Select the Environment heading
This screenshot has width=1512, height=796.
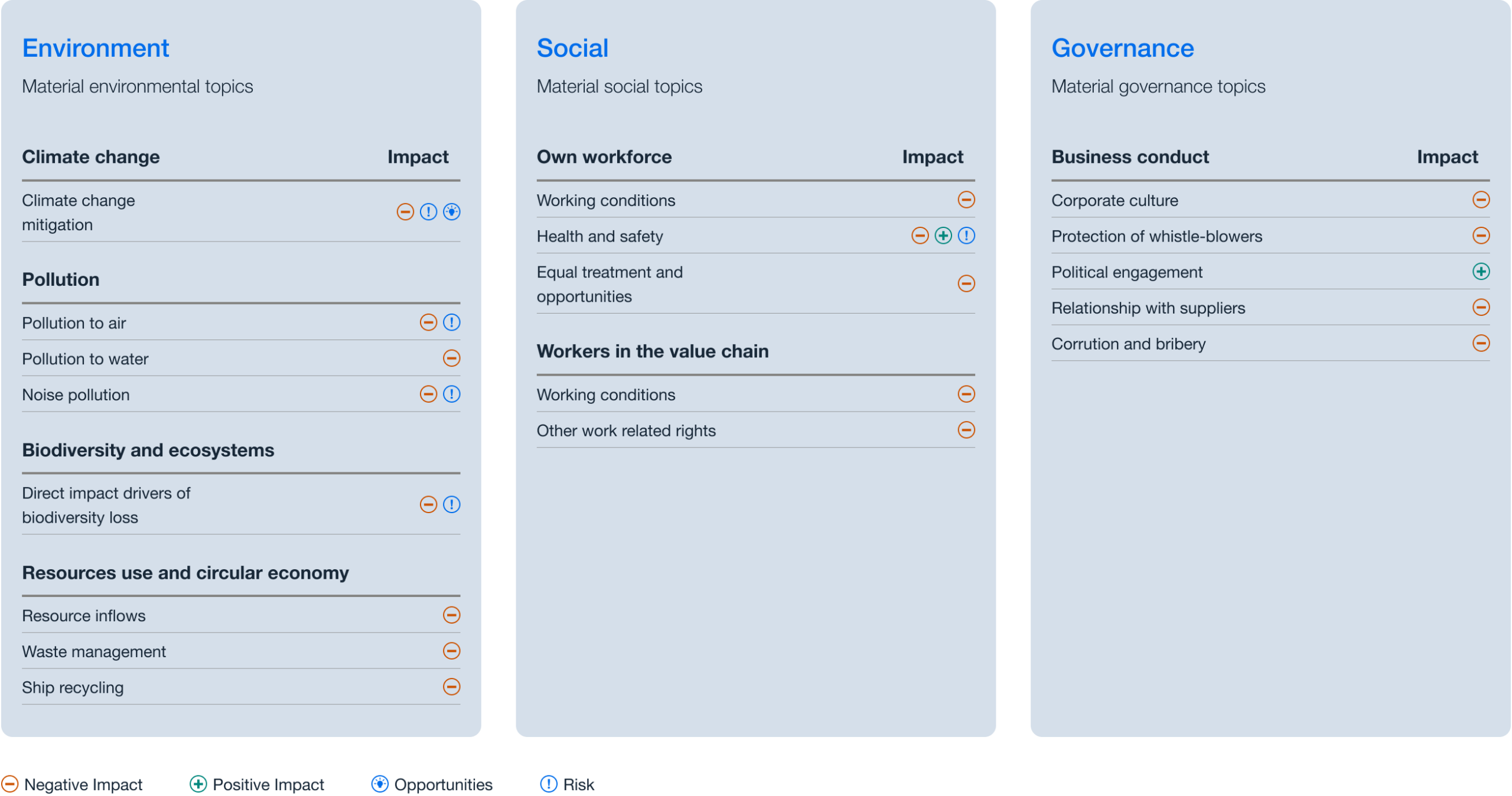click(x=96, y=48)
